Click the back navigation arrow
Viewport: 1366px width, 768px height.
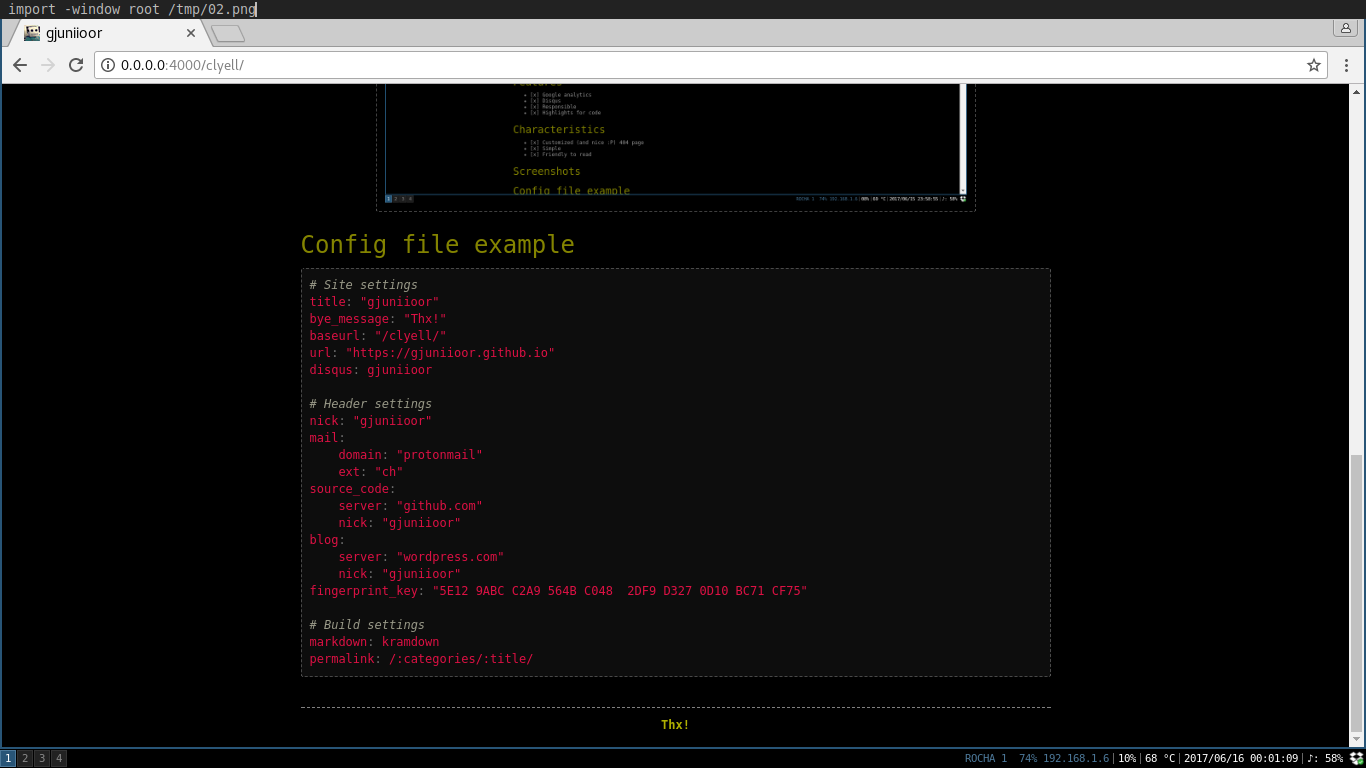pos(20,65)
